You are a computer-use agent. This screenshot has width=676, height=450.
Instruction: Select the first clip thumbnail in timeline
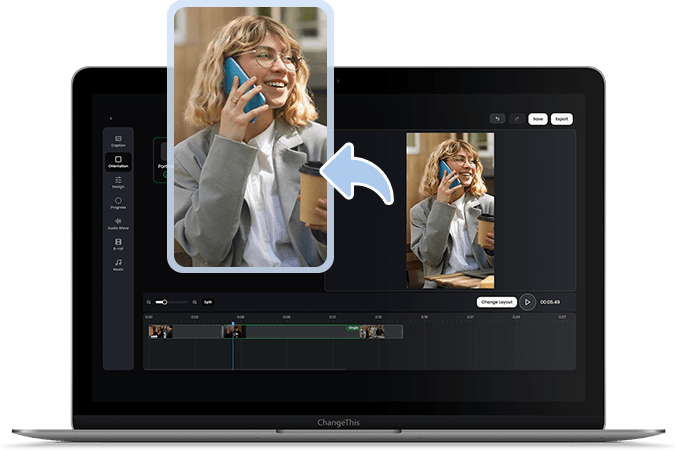[x=160, y=331]
